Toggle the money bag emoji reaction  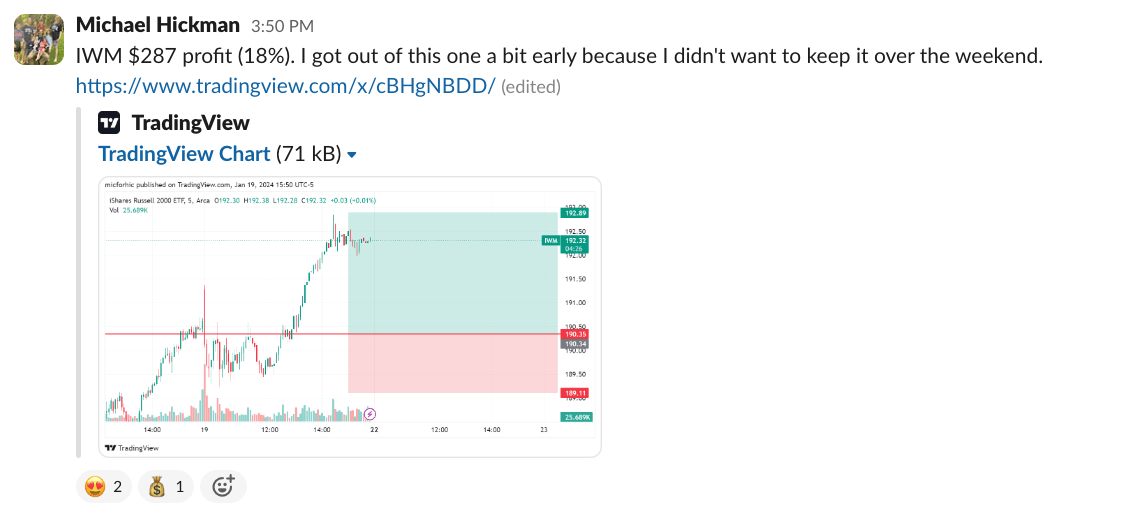(167, 486)
